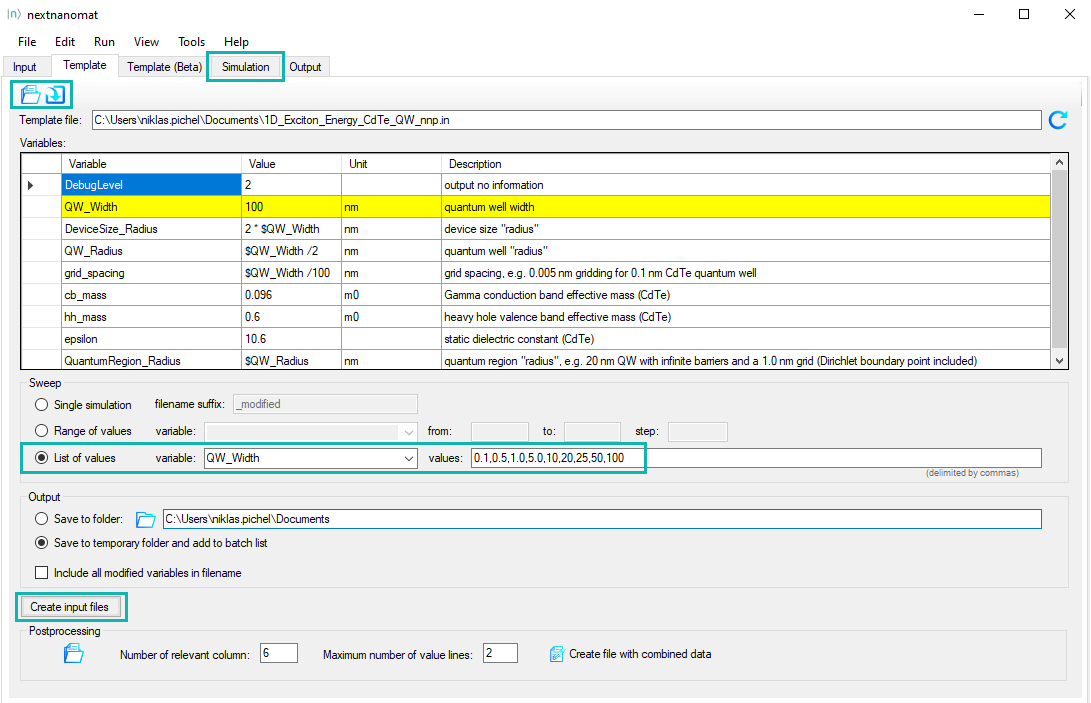Check Include all modified variables in filename
Image resolution: width=1091 pixels, height=703 pixels.
(x=41, y=571)
